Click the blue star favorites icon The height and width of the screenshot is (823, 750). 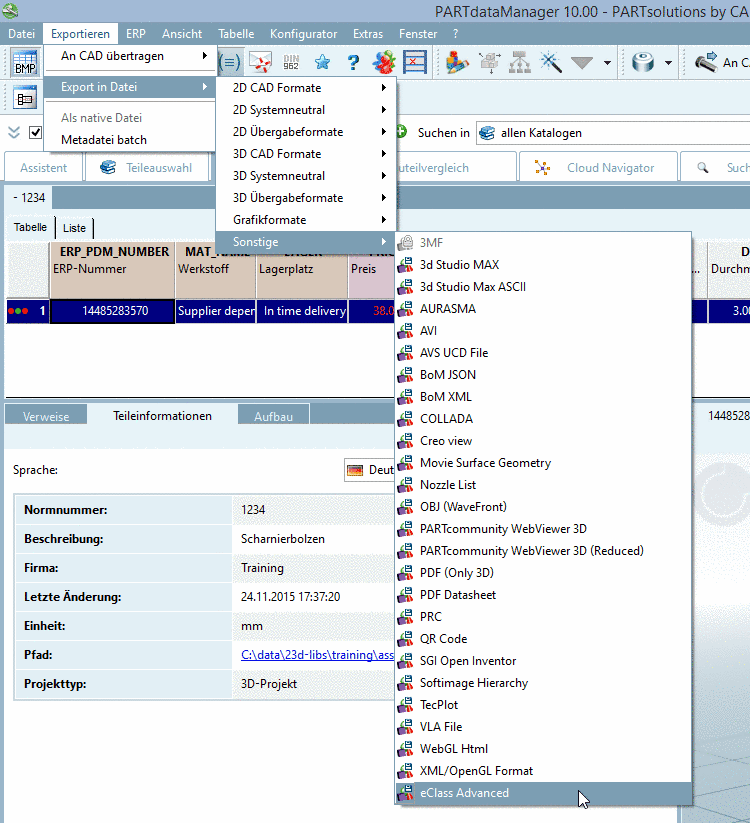(322, 62)
